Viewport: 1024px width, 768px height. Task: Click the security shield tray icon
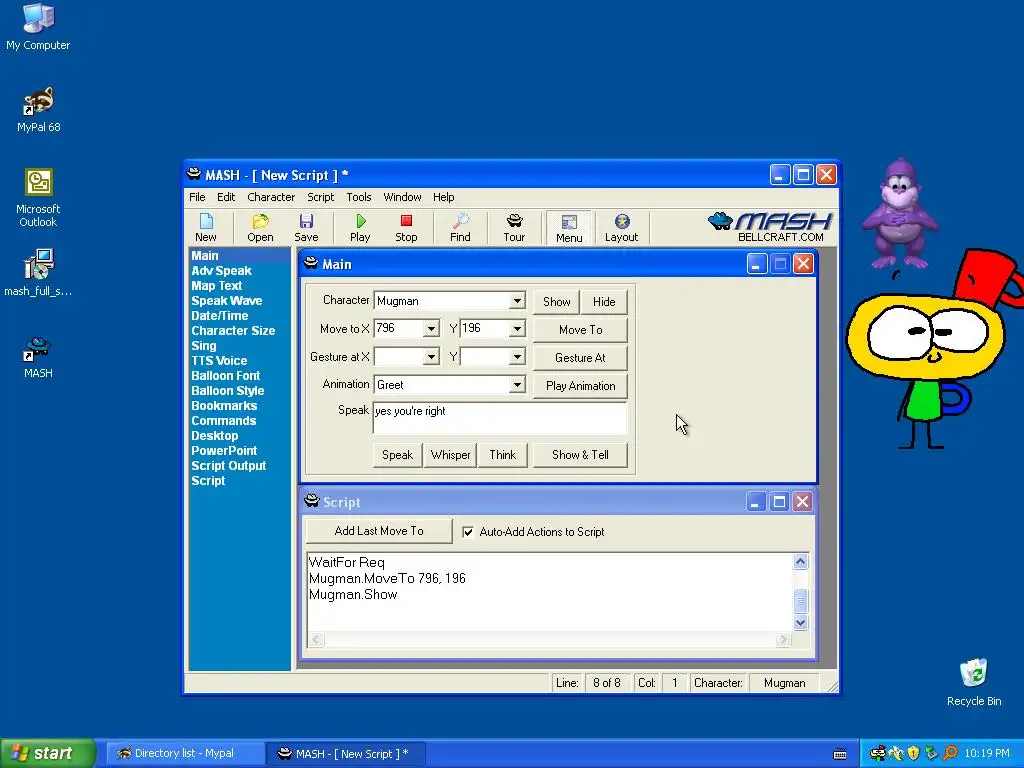tap(914, 753)
